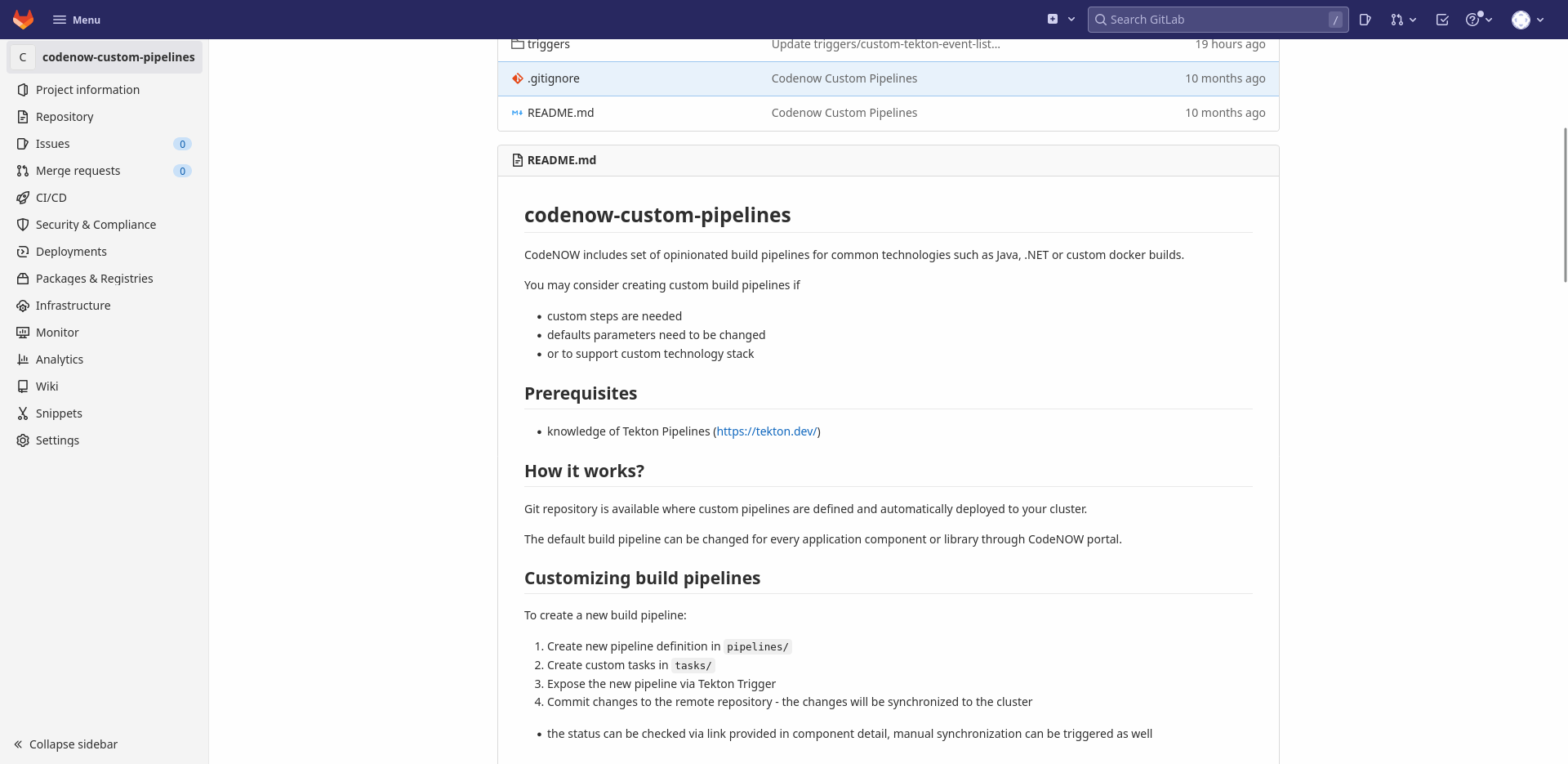Viewport: 1568px width, 764px height.
Task: Click the Wiki book icon
Action: tap(23, 386)
